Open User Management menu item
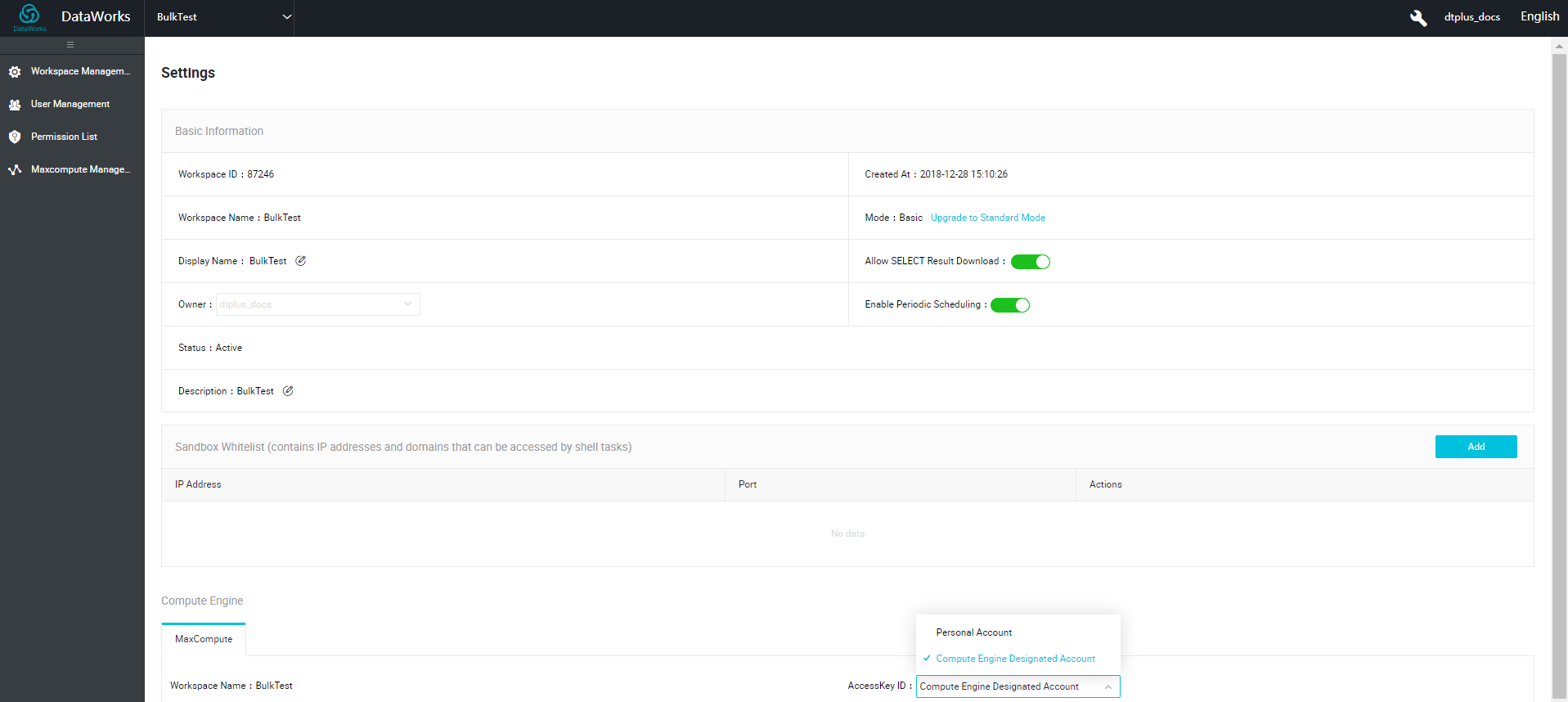Viewport: 1568px width, 702px height. tap(72, 104)
